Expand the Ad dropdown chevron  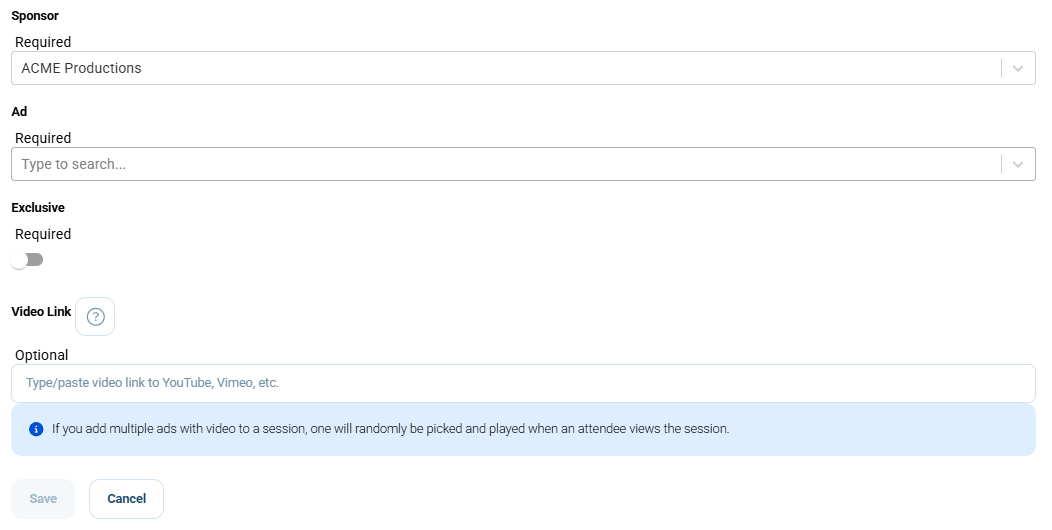pyautogui.click(x=1018, y=164)
